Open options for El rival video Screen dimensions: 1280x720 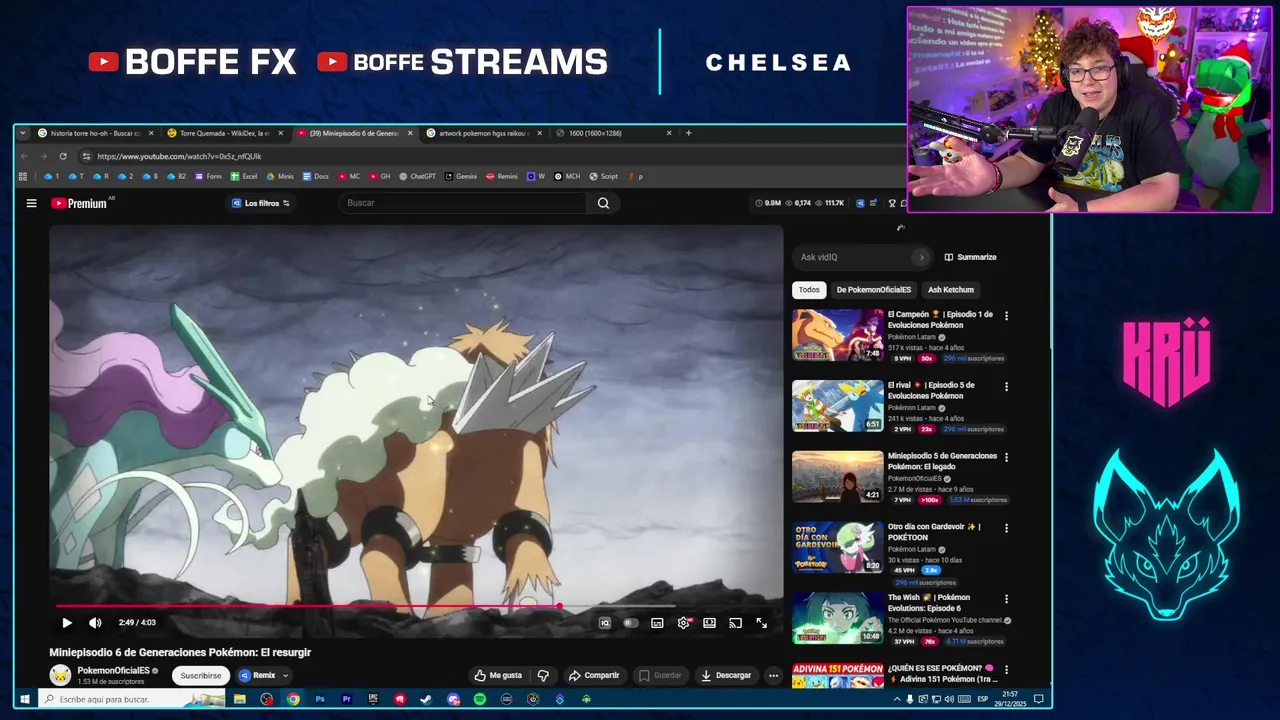click(1006, 386)
